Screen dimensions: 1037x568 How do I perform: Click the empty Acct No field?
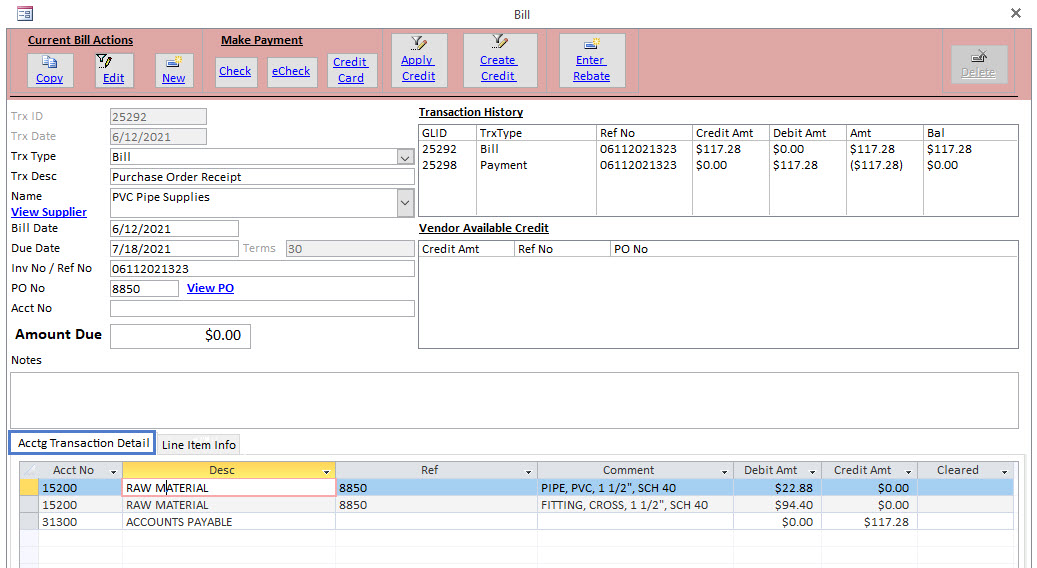(x=262, y=308)
